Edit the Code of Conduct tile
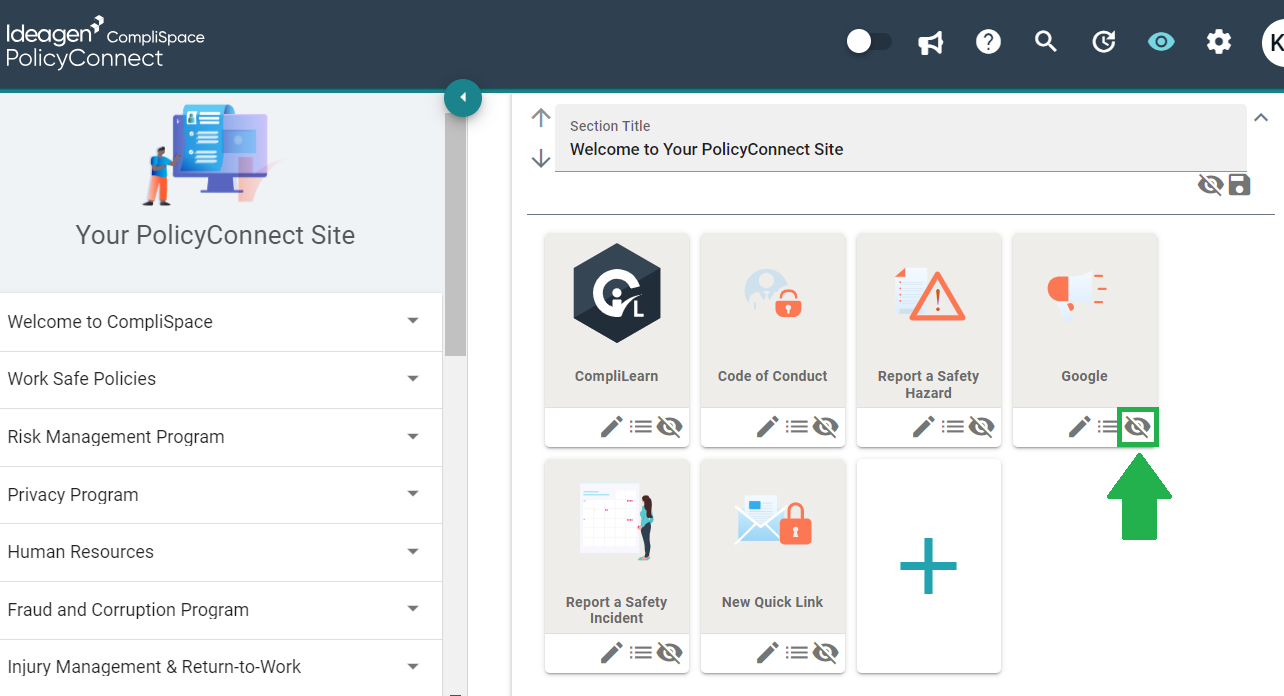 (767, 427)
